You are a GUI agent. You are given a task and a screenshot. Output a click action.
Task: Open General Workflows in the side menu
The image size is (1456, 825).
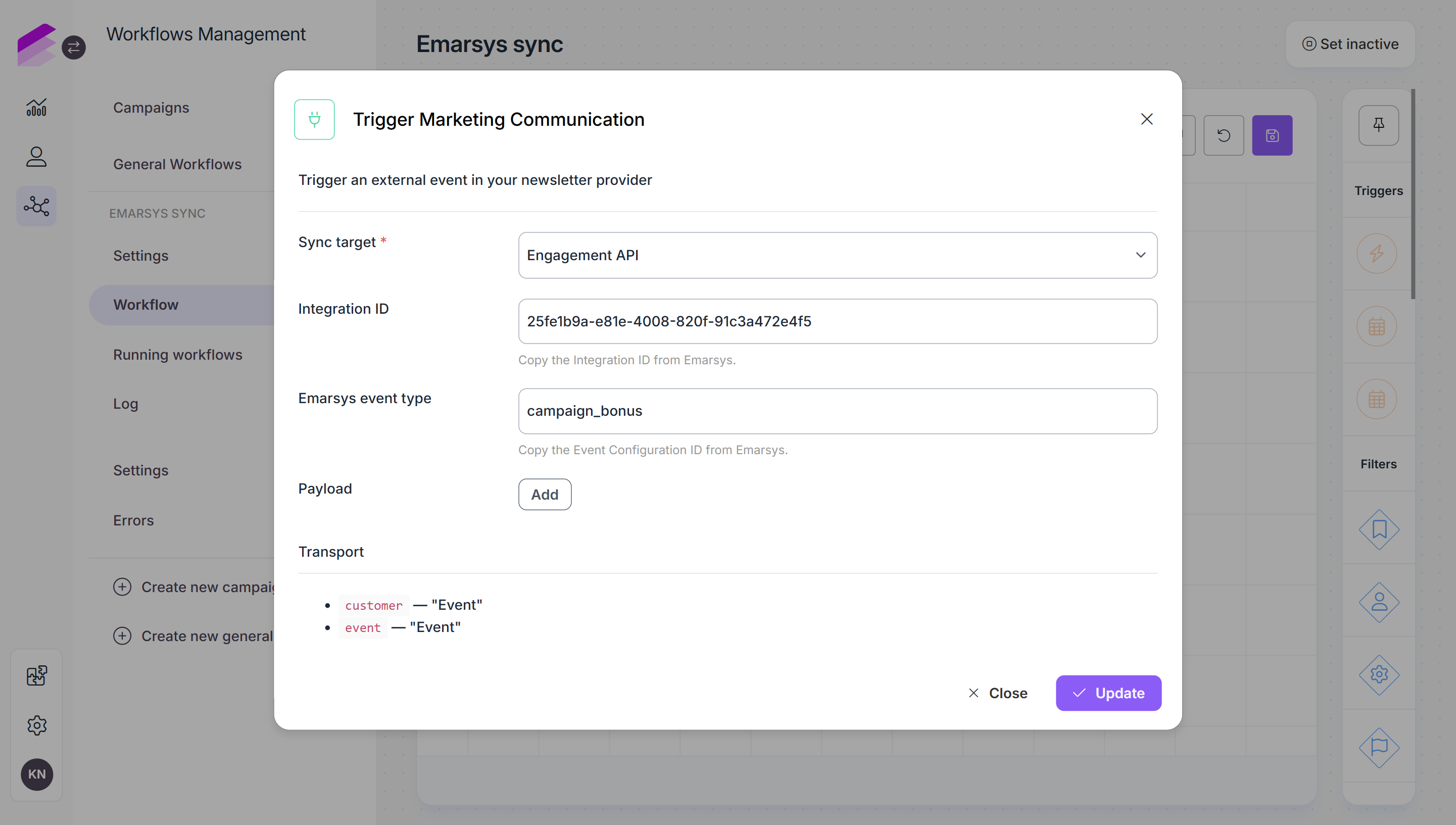pos(177,164)
